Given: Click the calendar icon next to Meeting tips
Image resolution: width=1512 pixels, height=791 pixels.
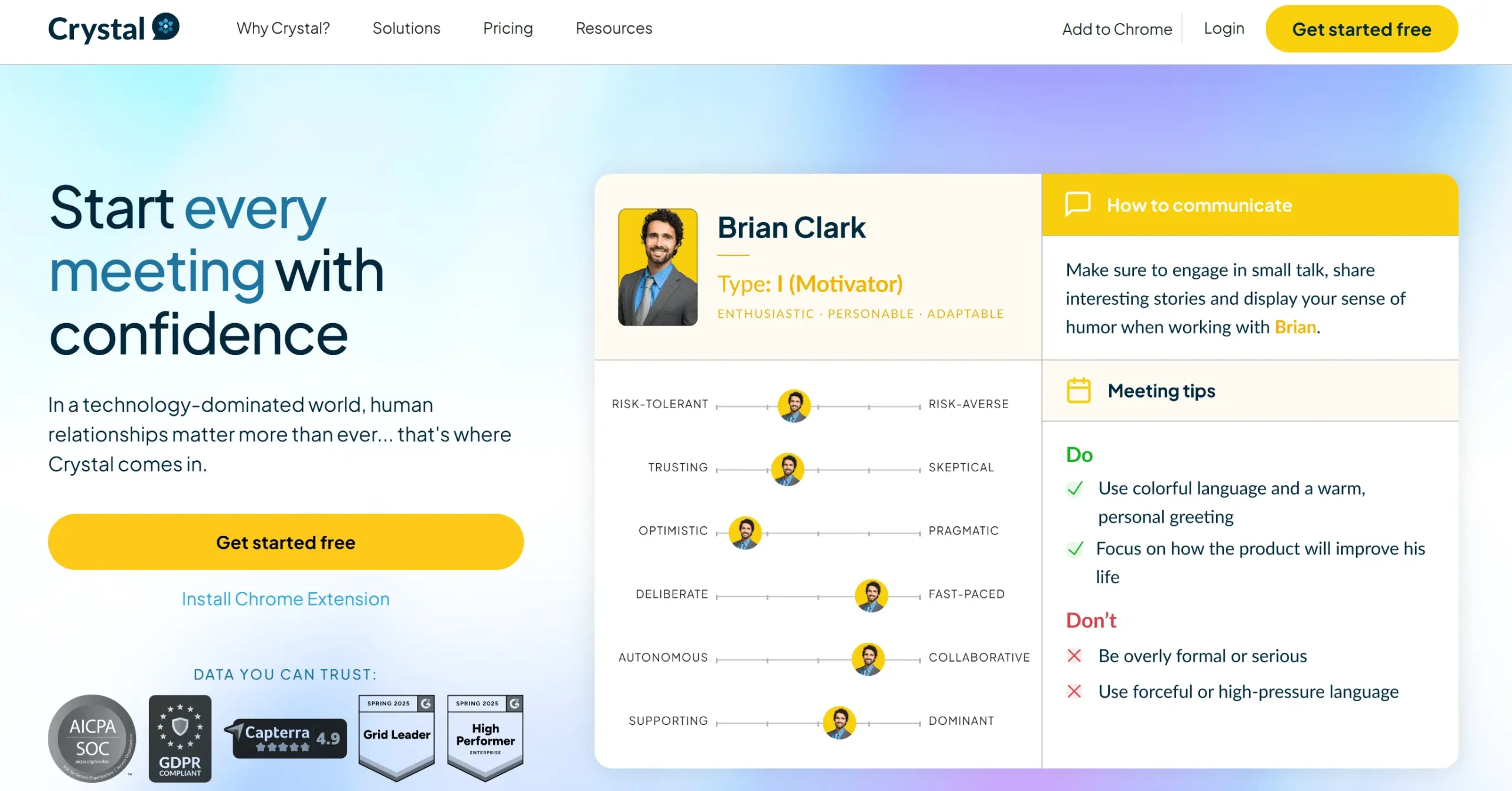Looking at the screenshot, I should 1078,390.
